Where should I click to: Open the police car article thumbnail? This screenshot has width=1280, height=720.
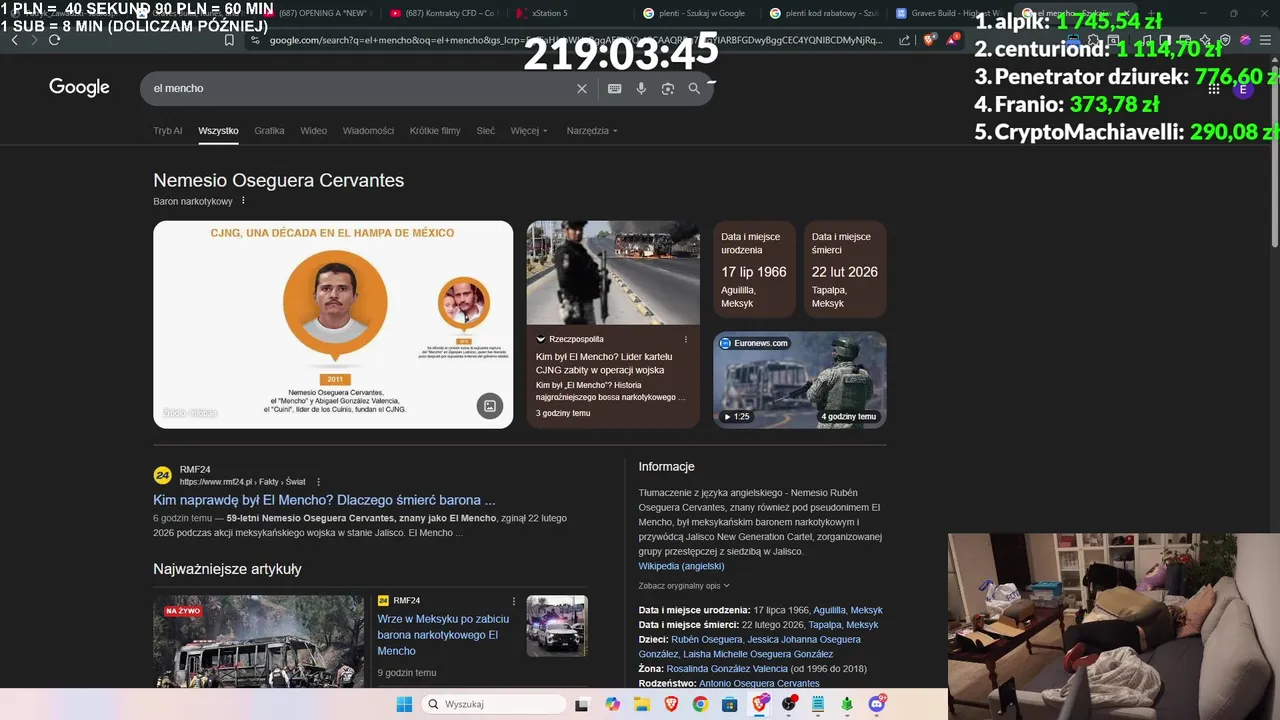tap(557, 626)
